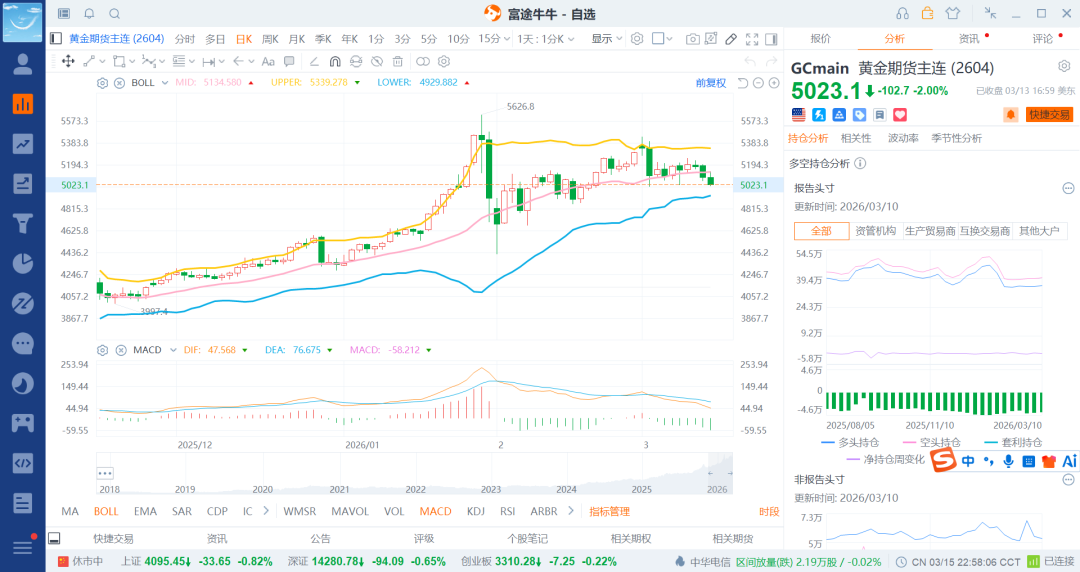1080x572 pixels.
Task: Open BOLL indicator settings gear
Action: [x=102, y=83]
